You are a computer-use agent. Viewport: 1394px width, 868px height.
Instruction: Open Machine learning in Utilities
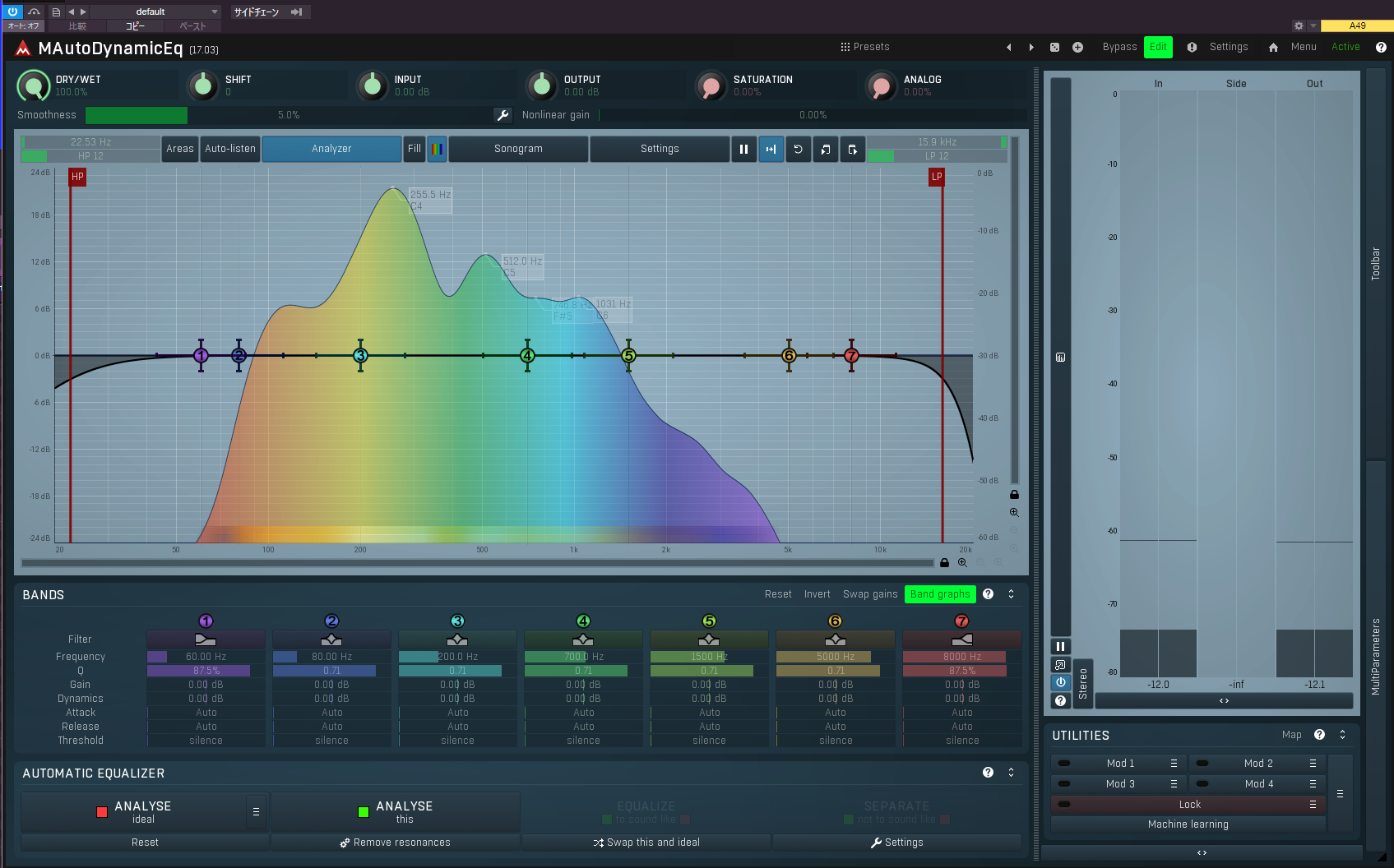[1188, 824]
